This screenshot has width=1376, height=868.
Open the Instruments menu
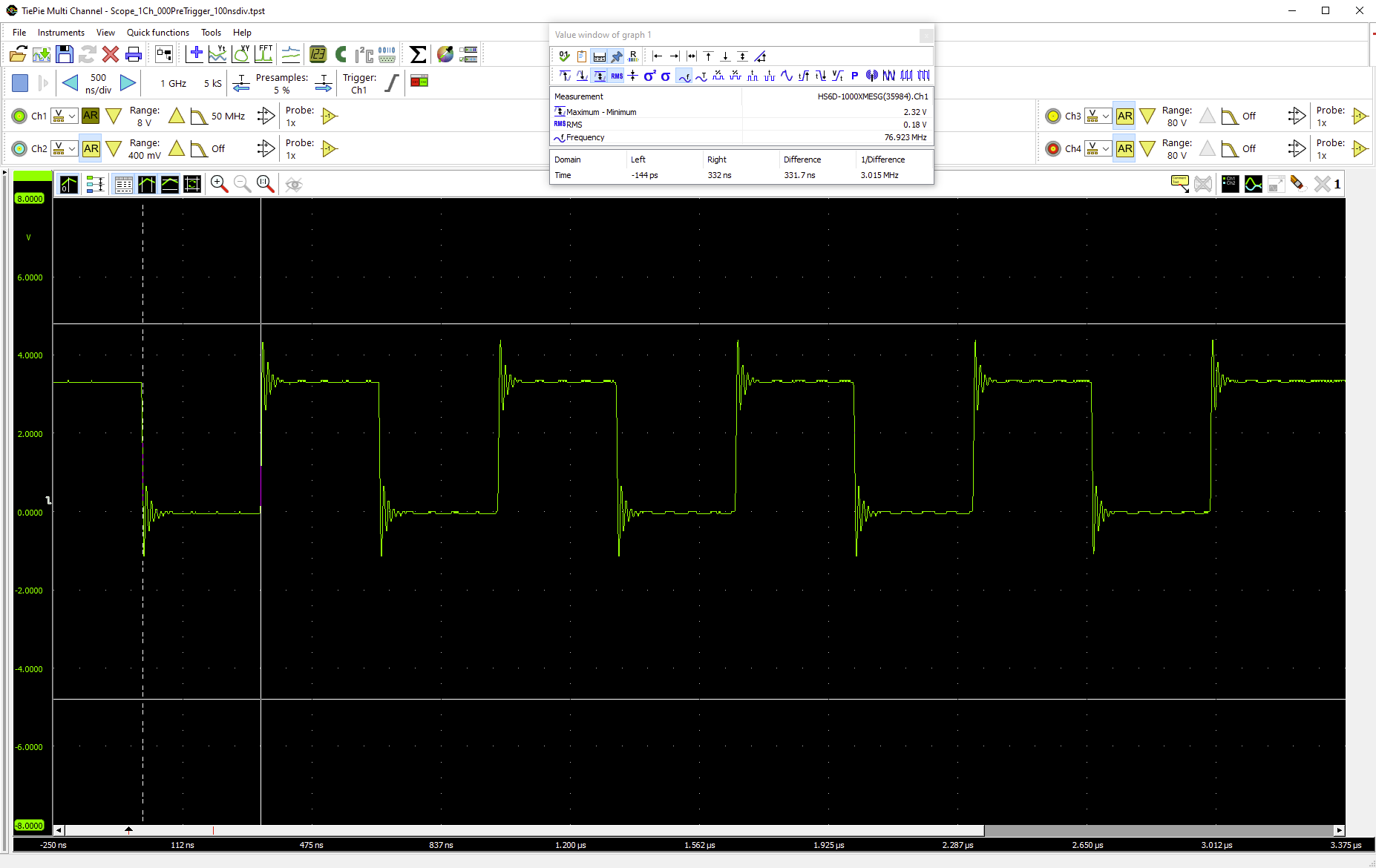pyautogui.click(x=61, y=33)
